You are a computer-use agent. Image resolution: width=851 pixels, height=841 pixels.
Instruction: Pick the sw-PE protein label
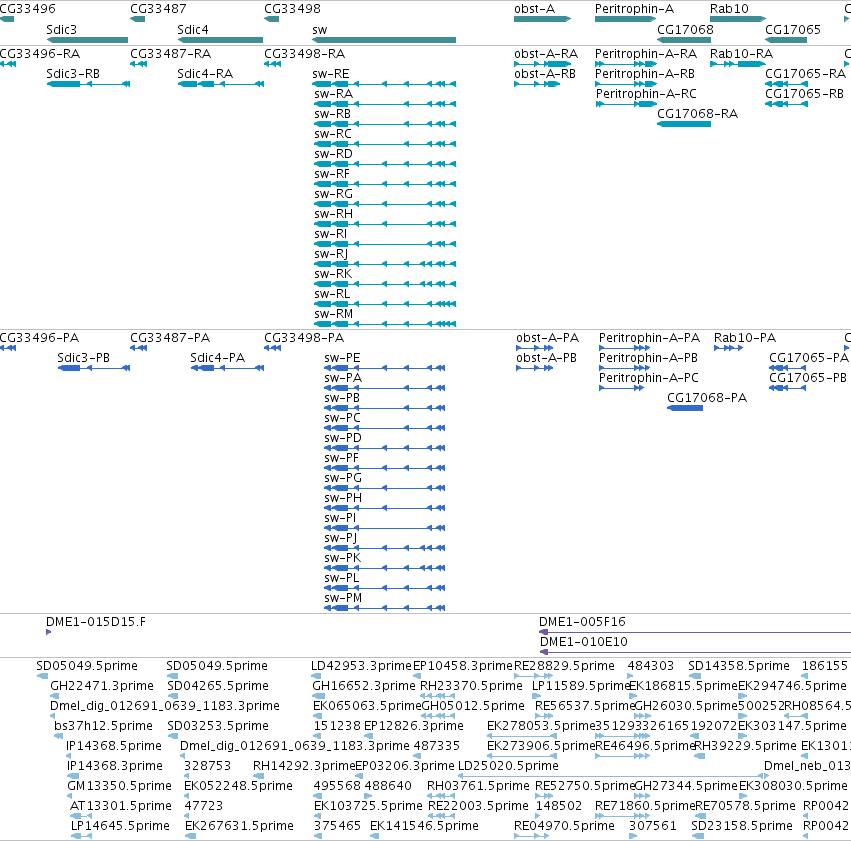(x=342, y=358)
